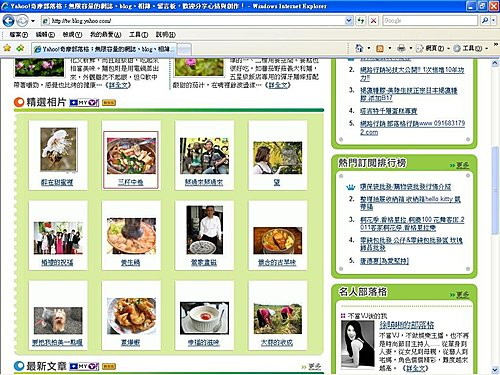Viewport: 500px width, 375px height.
Task: Open the Print options dropdown arrow
Action: 411,49
